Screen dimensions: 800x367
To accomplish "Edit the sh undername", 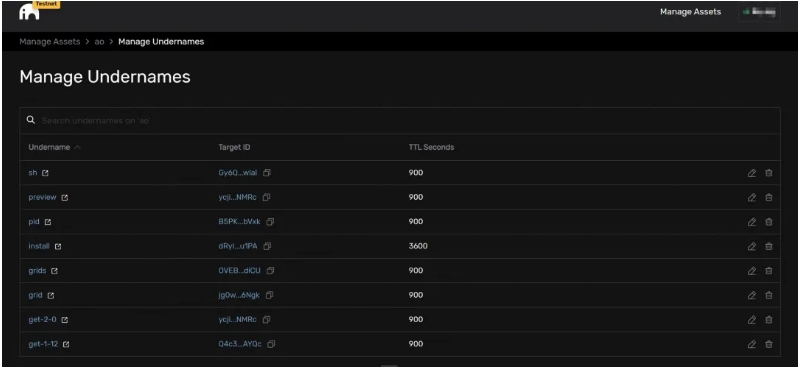I will (752, 173).
